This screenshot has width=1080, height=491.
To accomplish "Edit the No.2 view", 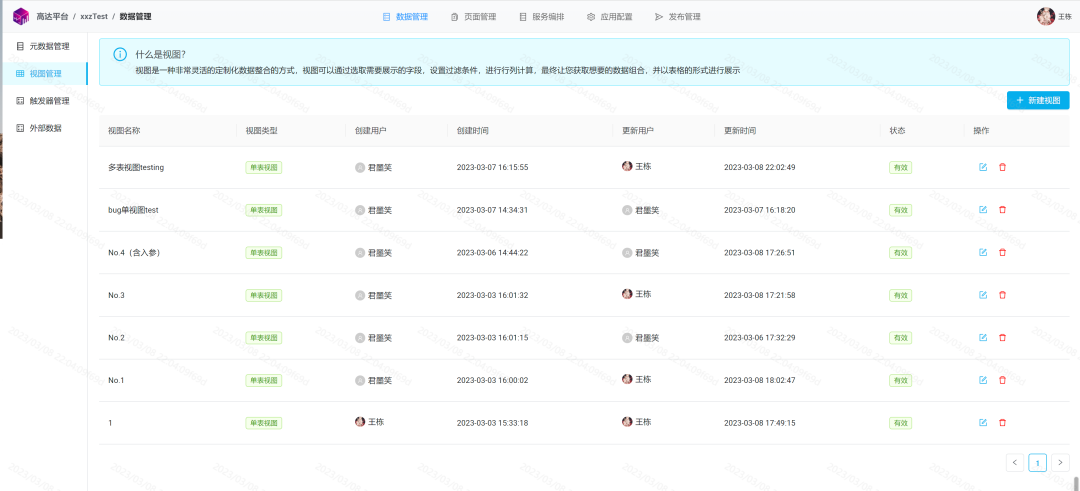I will point(983,337).
